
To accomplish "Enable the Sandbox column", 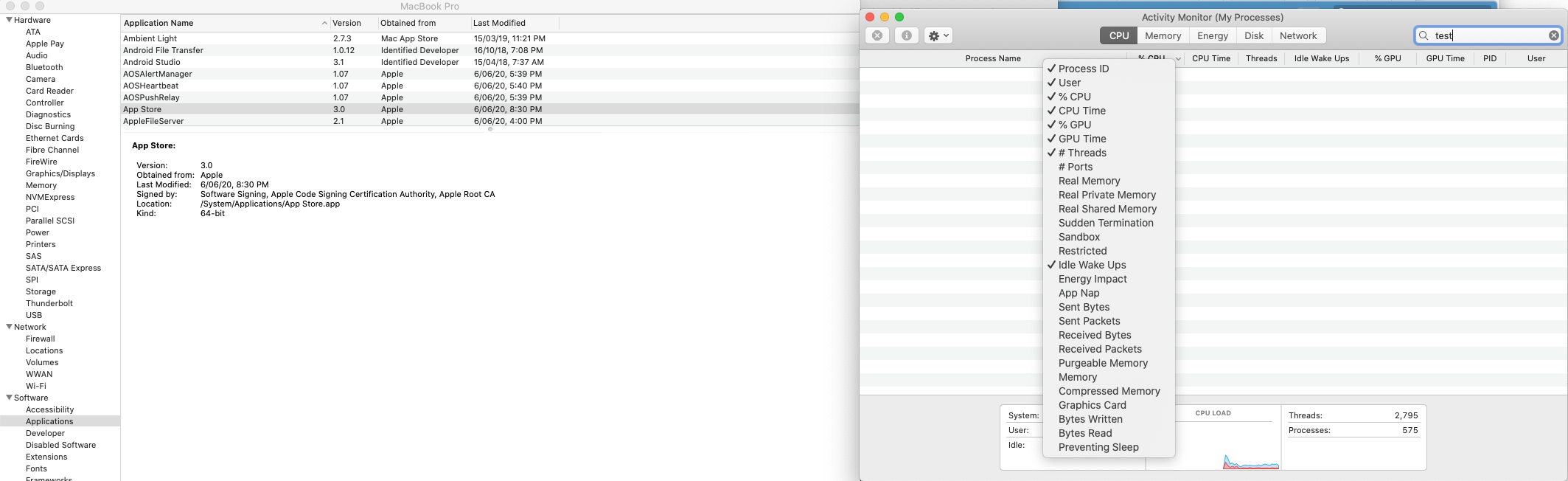I will pyautogui.click(x=1109, y=237).
